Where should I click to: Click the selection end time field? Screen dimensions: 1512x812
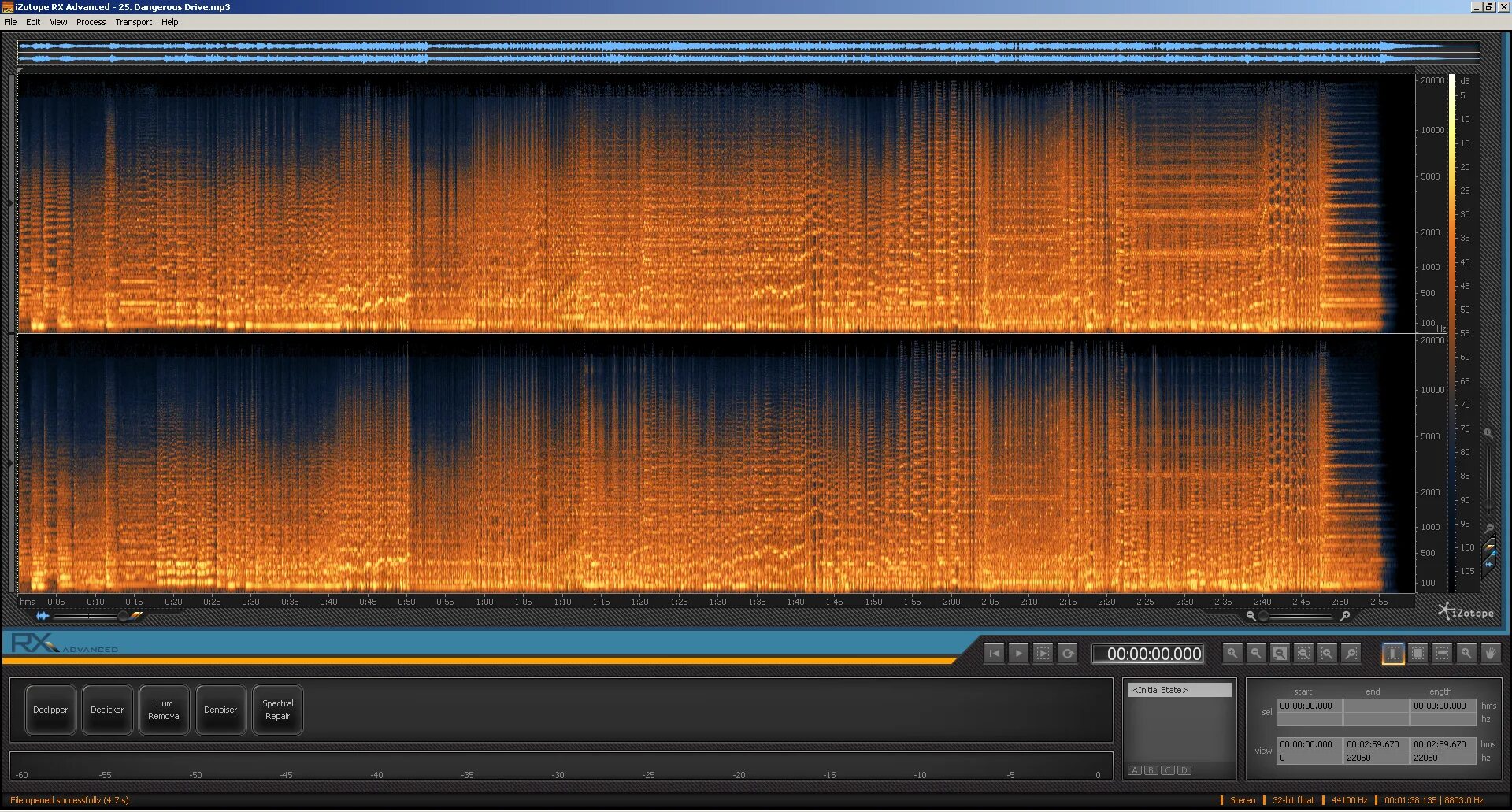click(x=1377, y=706)
